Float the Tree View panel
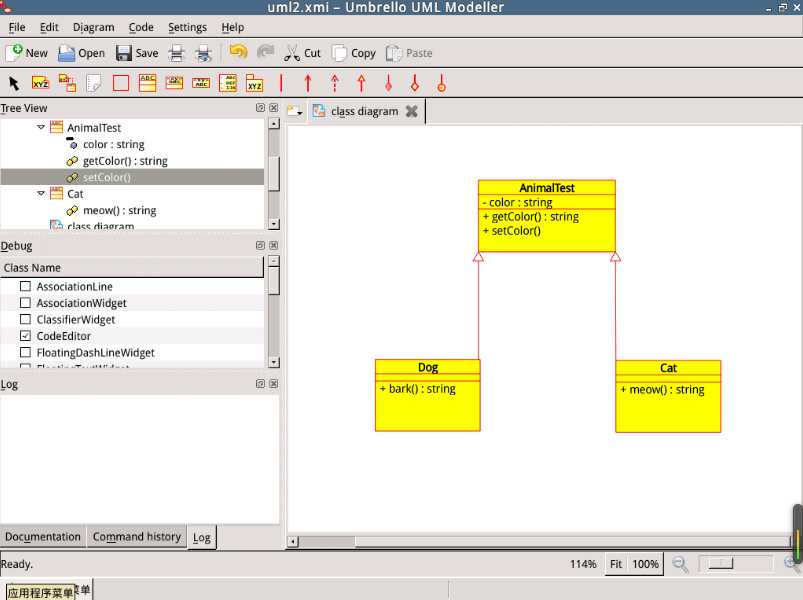Viewport: 803px width, 600px height. pyautogui.click(x=260, y=108)
